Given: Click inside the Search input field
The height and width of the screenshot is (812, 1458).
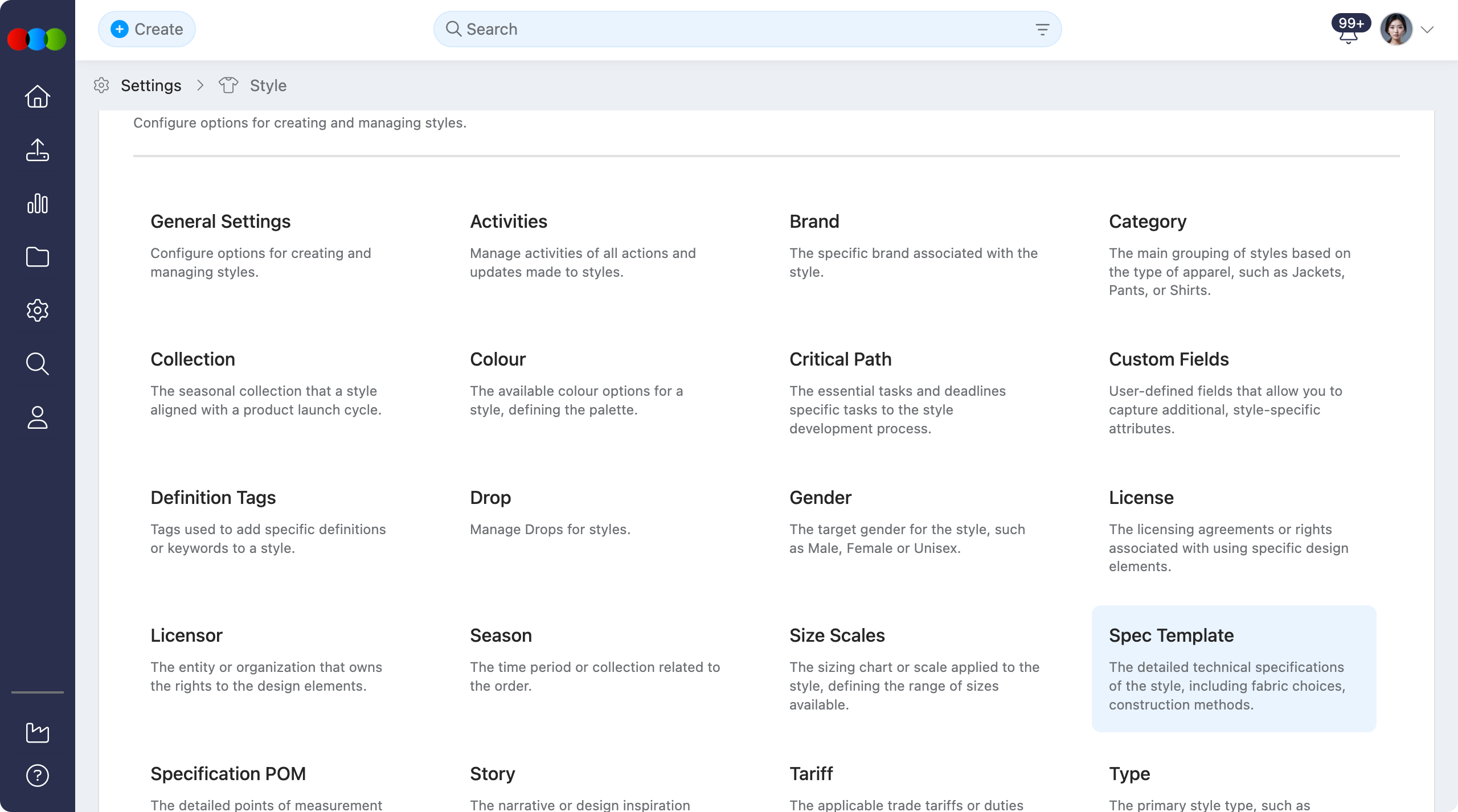Looking at the screenshot, I should pos(626,29).
